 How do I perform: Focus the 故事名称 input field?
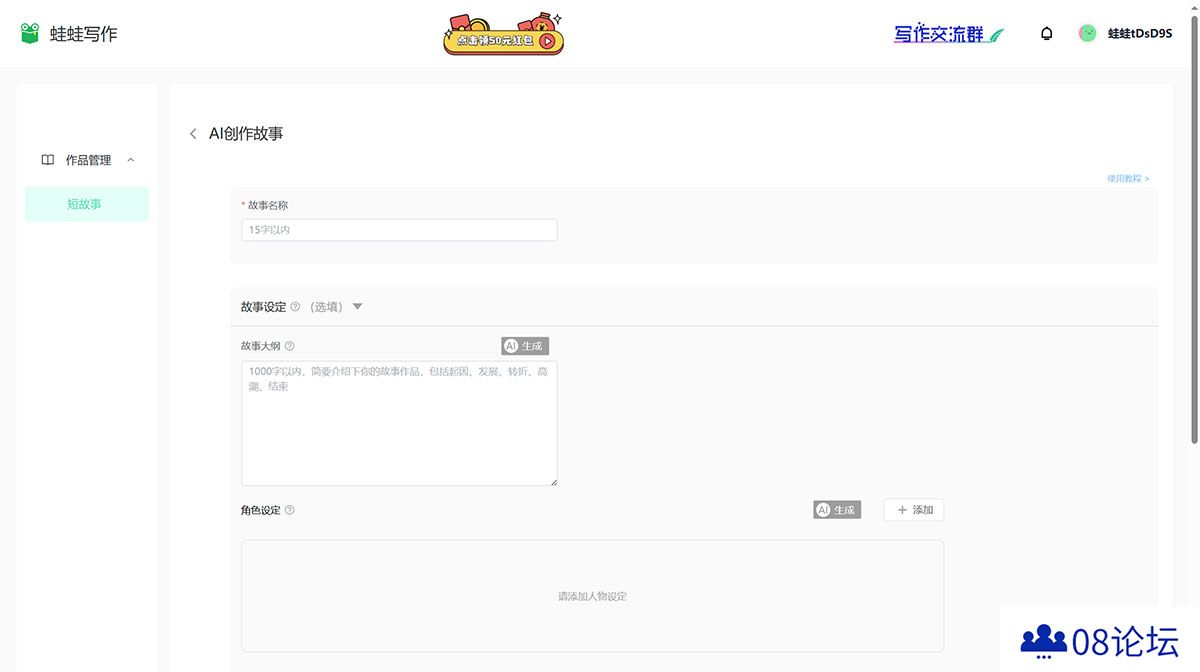point(399,230)
